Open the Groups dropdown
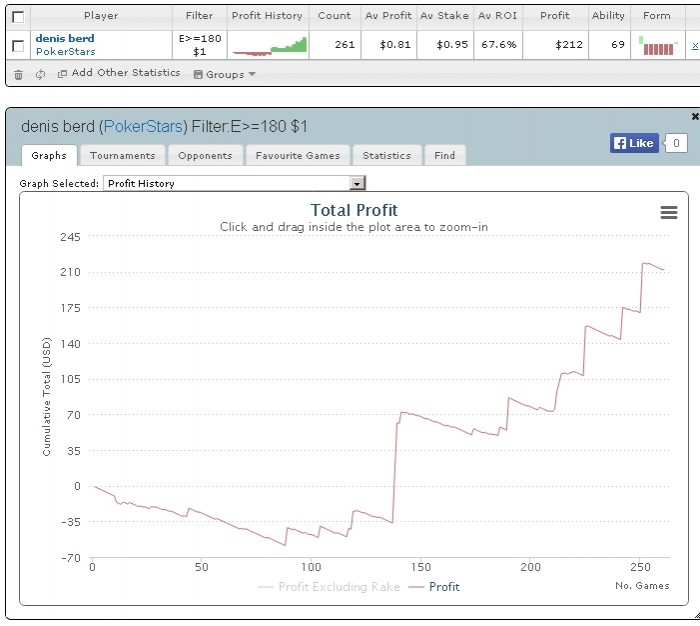 tap(225, 74)
